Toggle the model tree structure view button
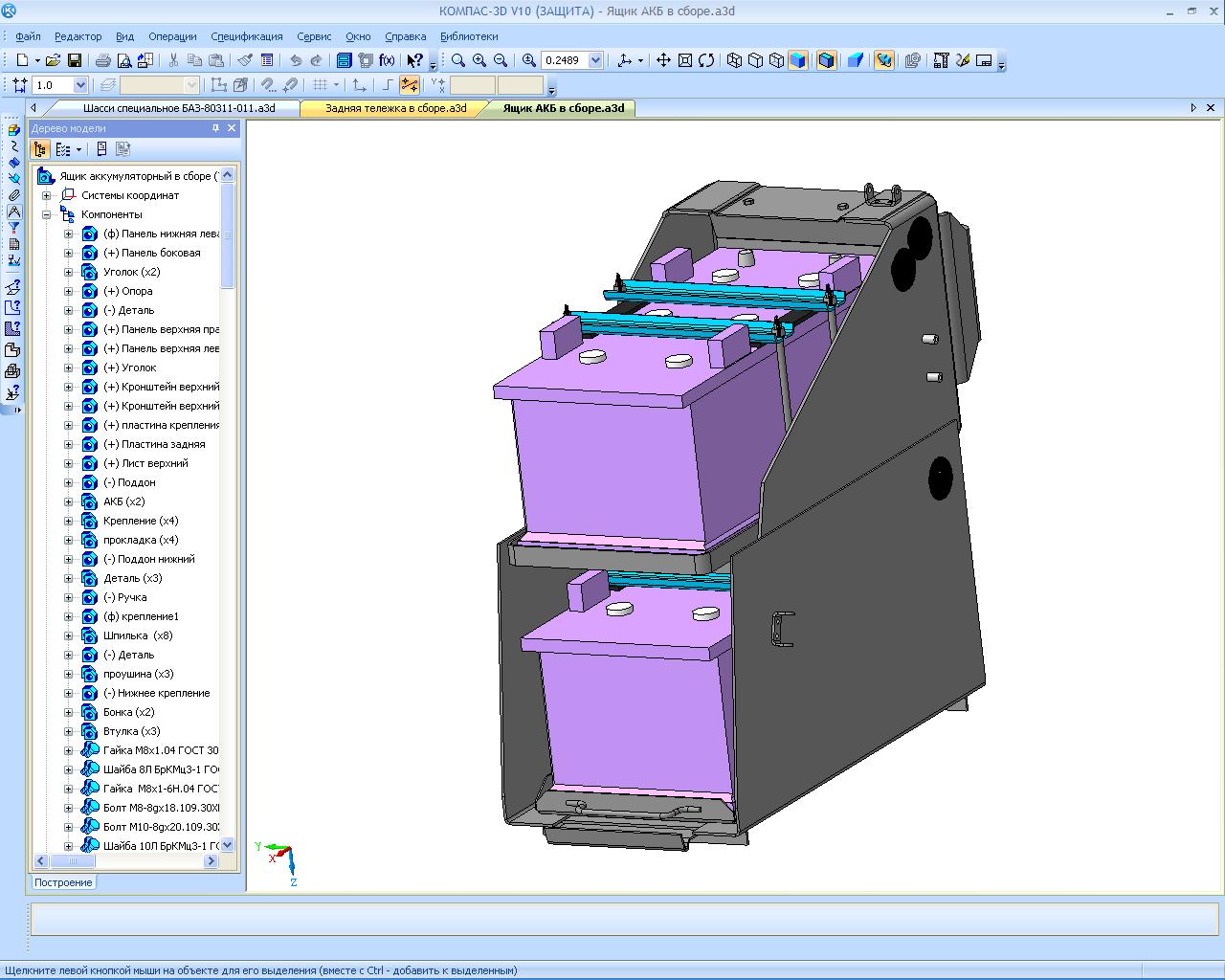This screenshot has width=1225, height=980. coord(40,149)
